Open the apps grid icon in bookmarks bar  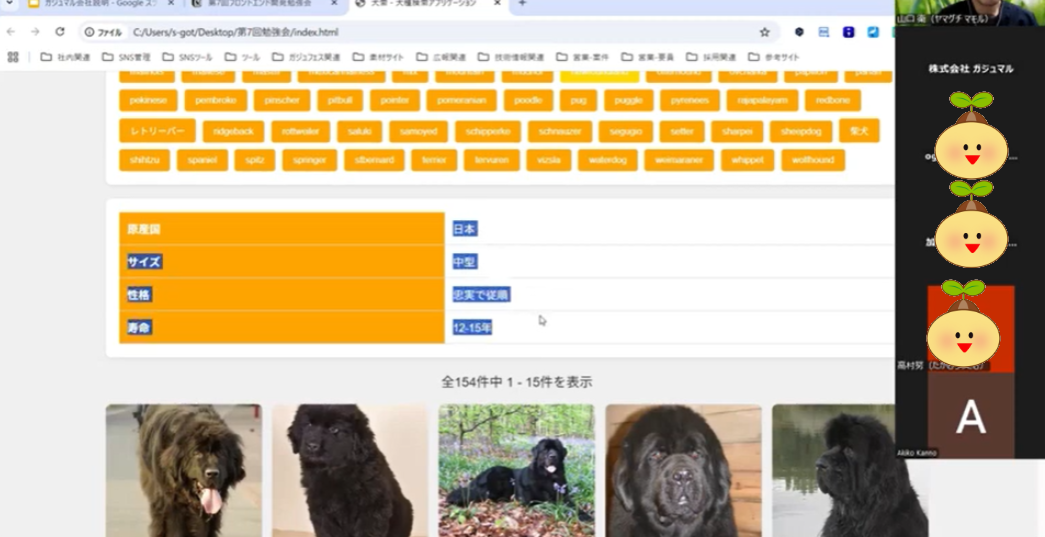13,57
